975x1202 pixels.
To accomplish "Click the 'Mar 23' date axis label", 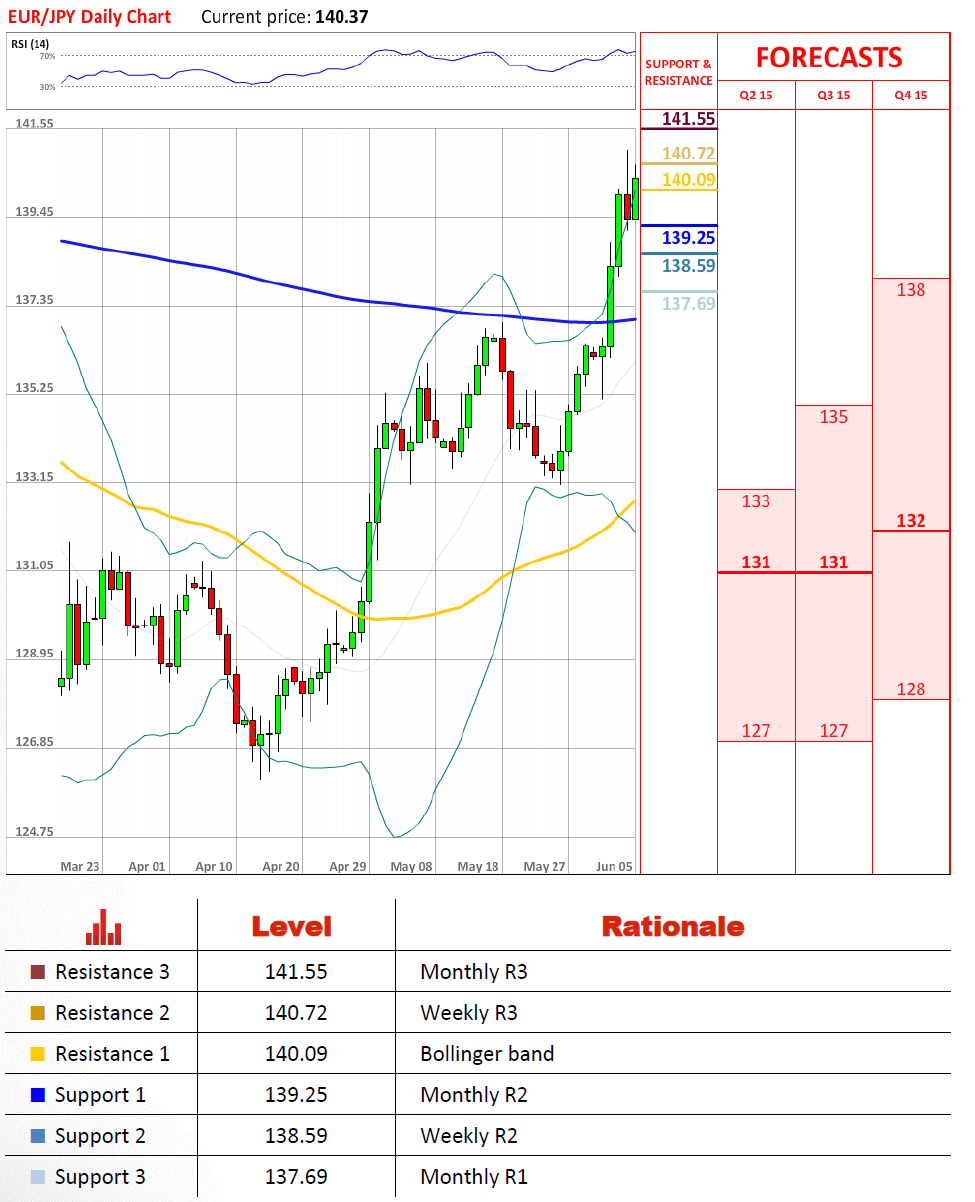I will pos(80,866).
